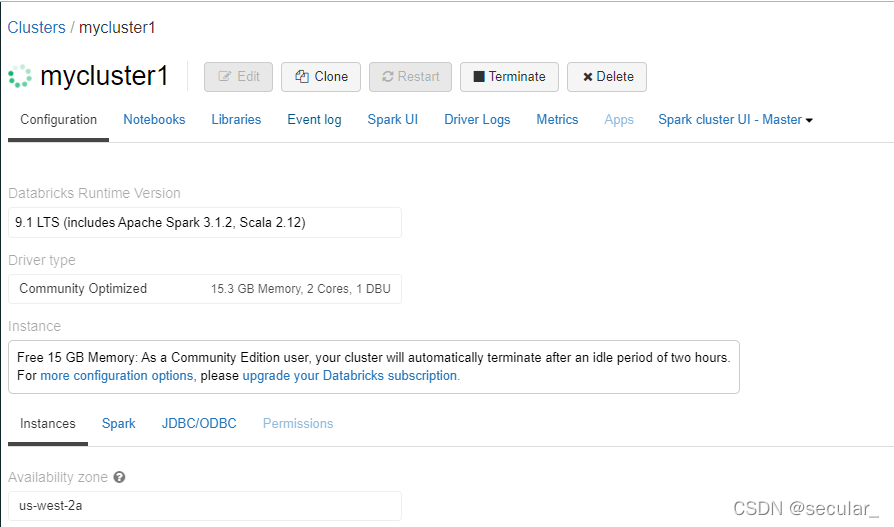Screen dimensions: 894x527
Task: Open the Spark UI tab
Action: coord(393,120)
